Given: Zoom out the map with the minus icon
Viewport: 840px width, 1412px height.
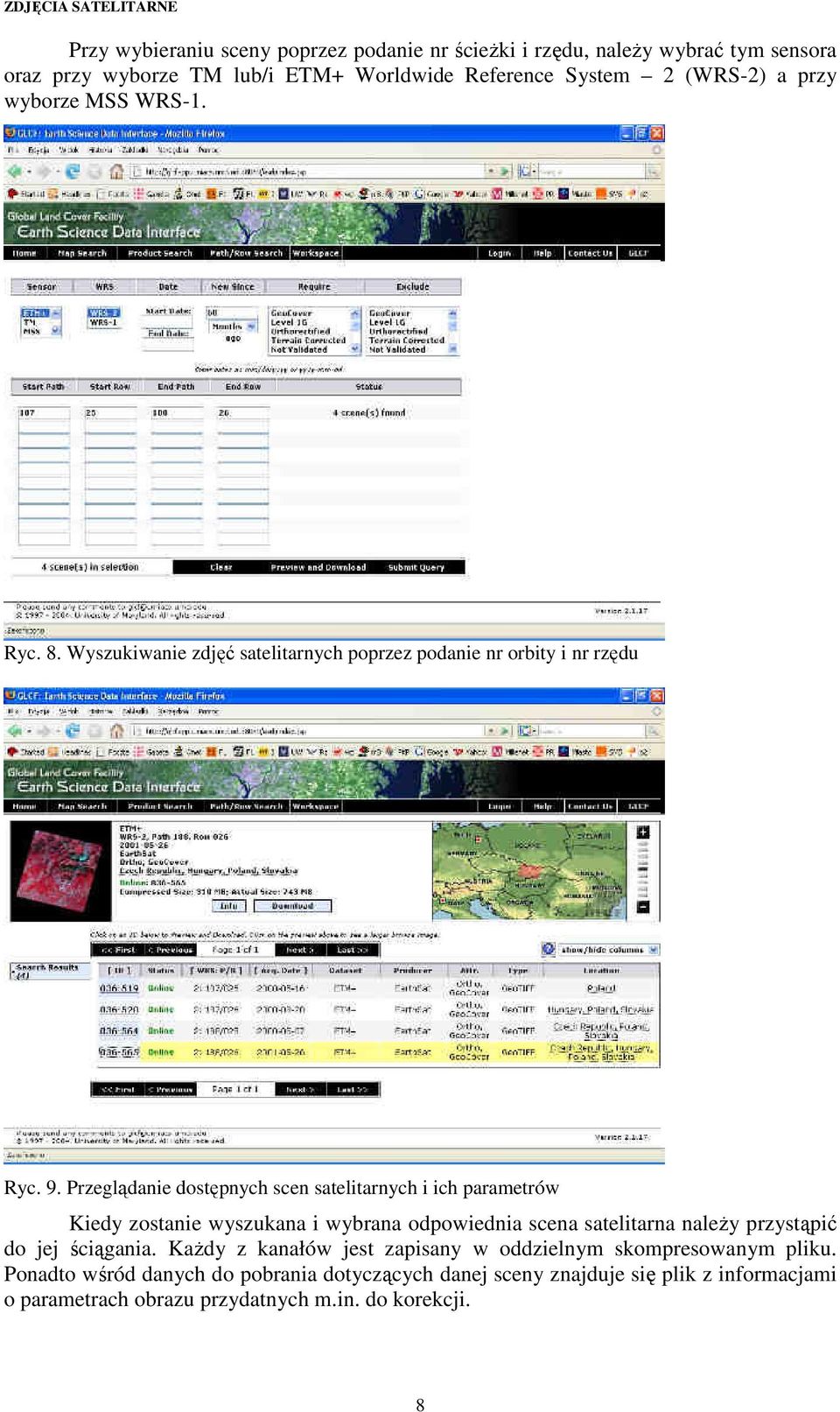Looking at the screenshot, I should click(x=643, y=907).
